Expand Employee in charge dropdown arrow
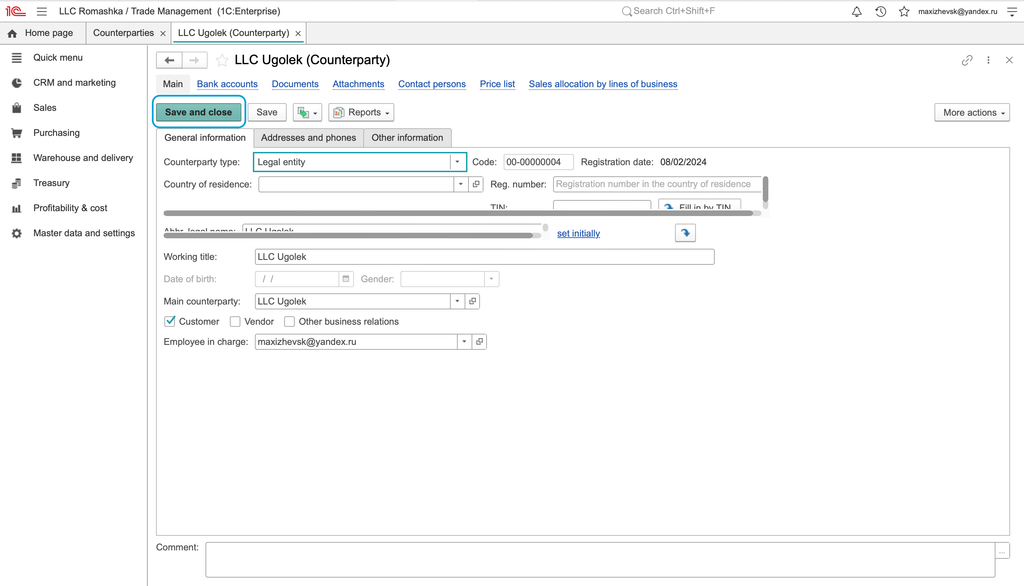The image size is (1024, 586). tap(464, 342)
